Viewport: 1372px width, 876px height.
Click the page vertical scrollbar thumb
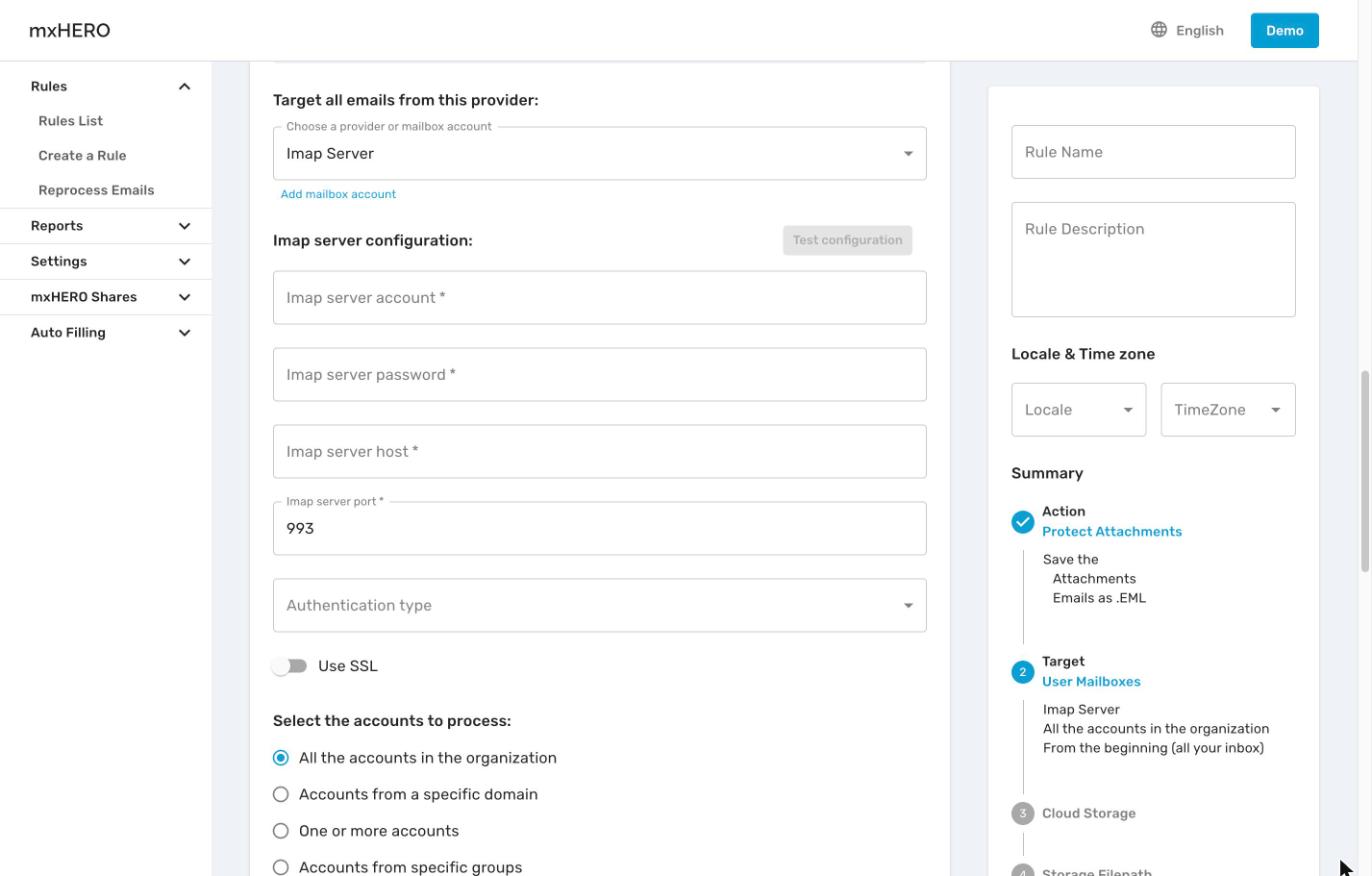[x=1364, y=471]
